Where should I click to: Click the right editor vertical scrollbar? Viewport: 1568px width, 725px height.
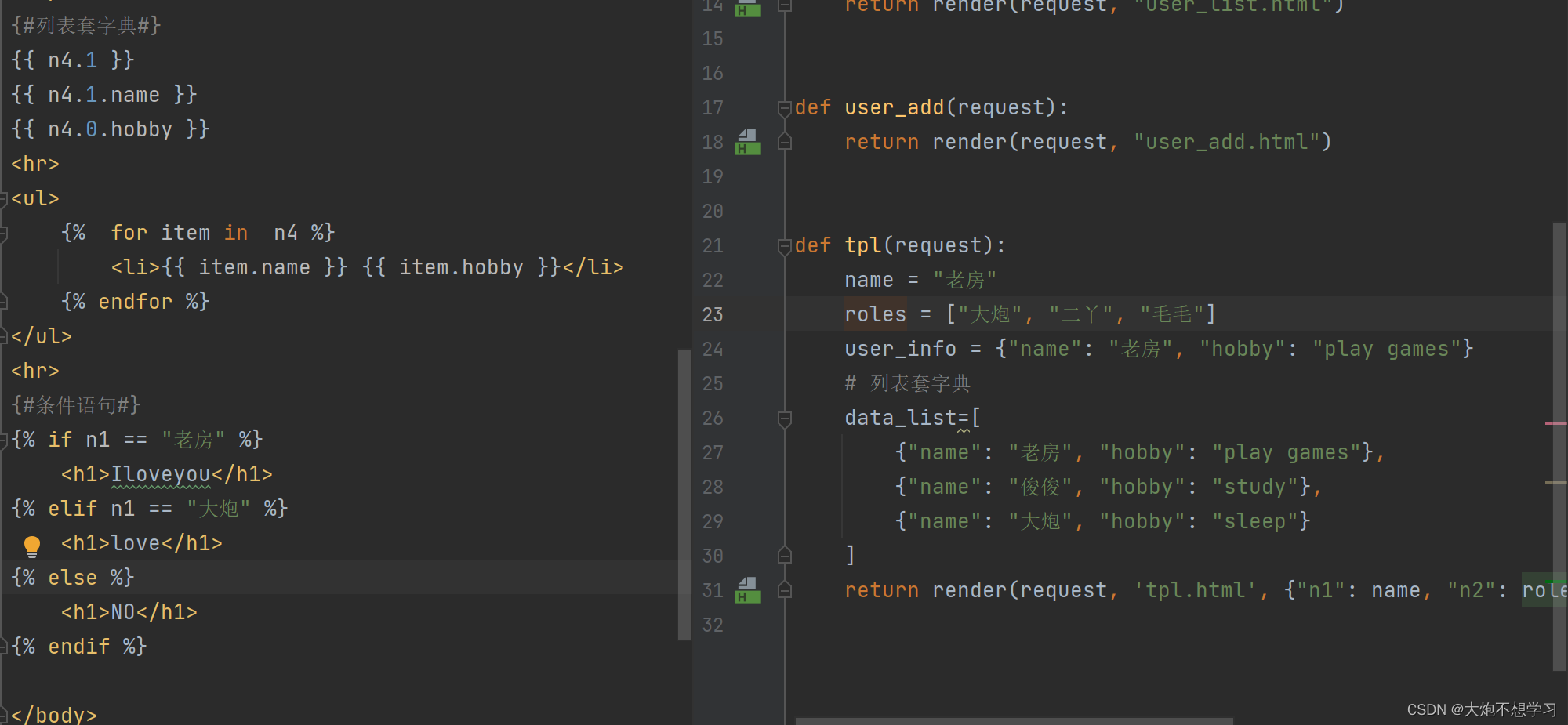[x=1559, y=447]
